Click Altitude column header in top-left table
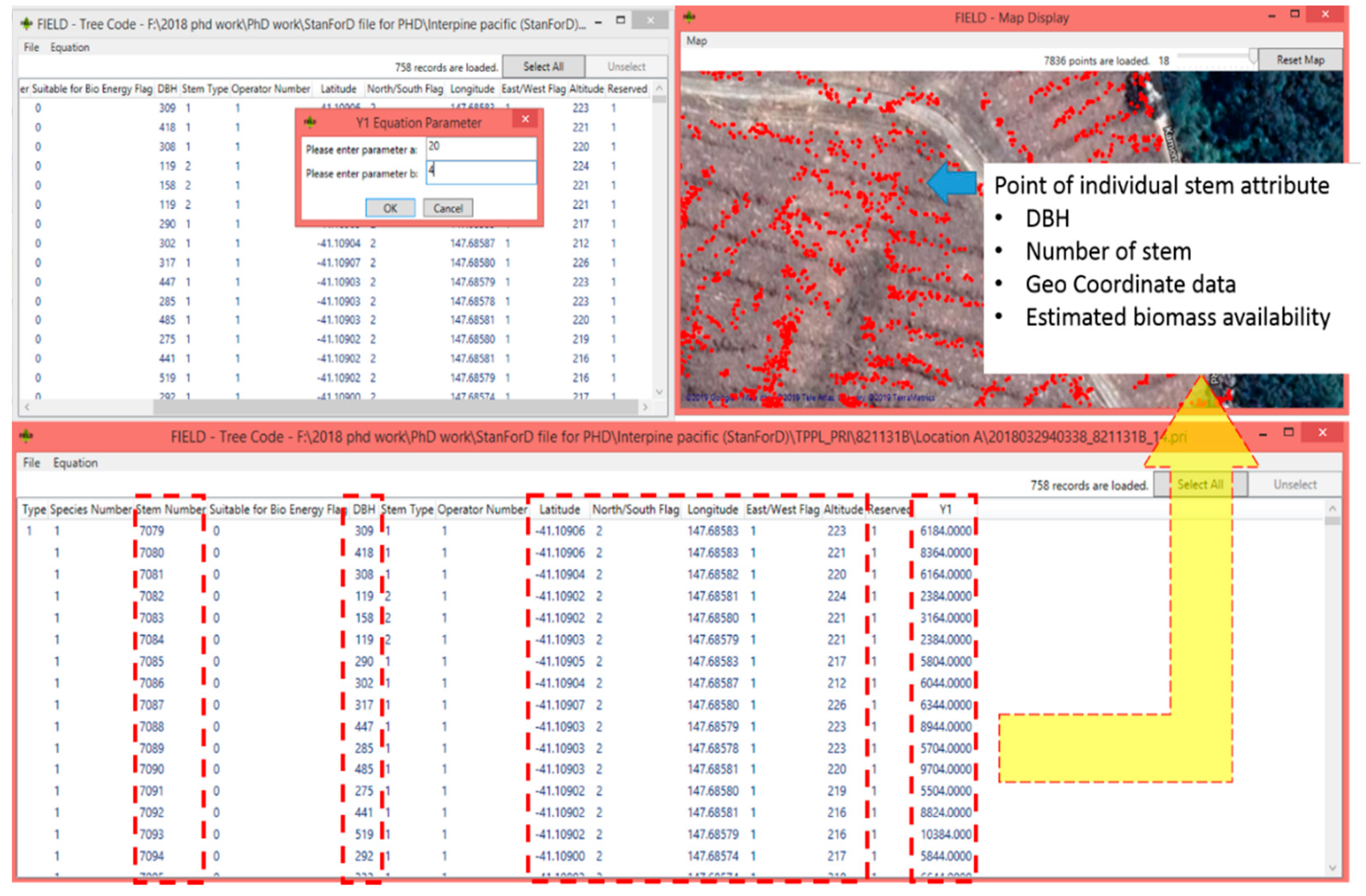The image size is (1366, 896). (x=586, y=89)
